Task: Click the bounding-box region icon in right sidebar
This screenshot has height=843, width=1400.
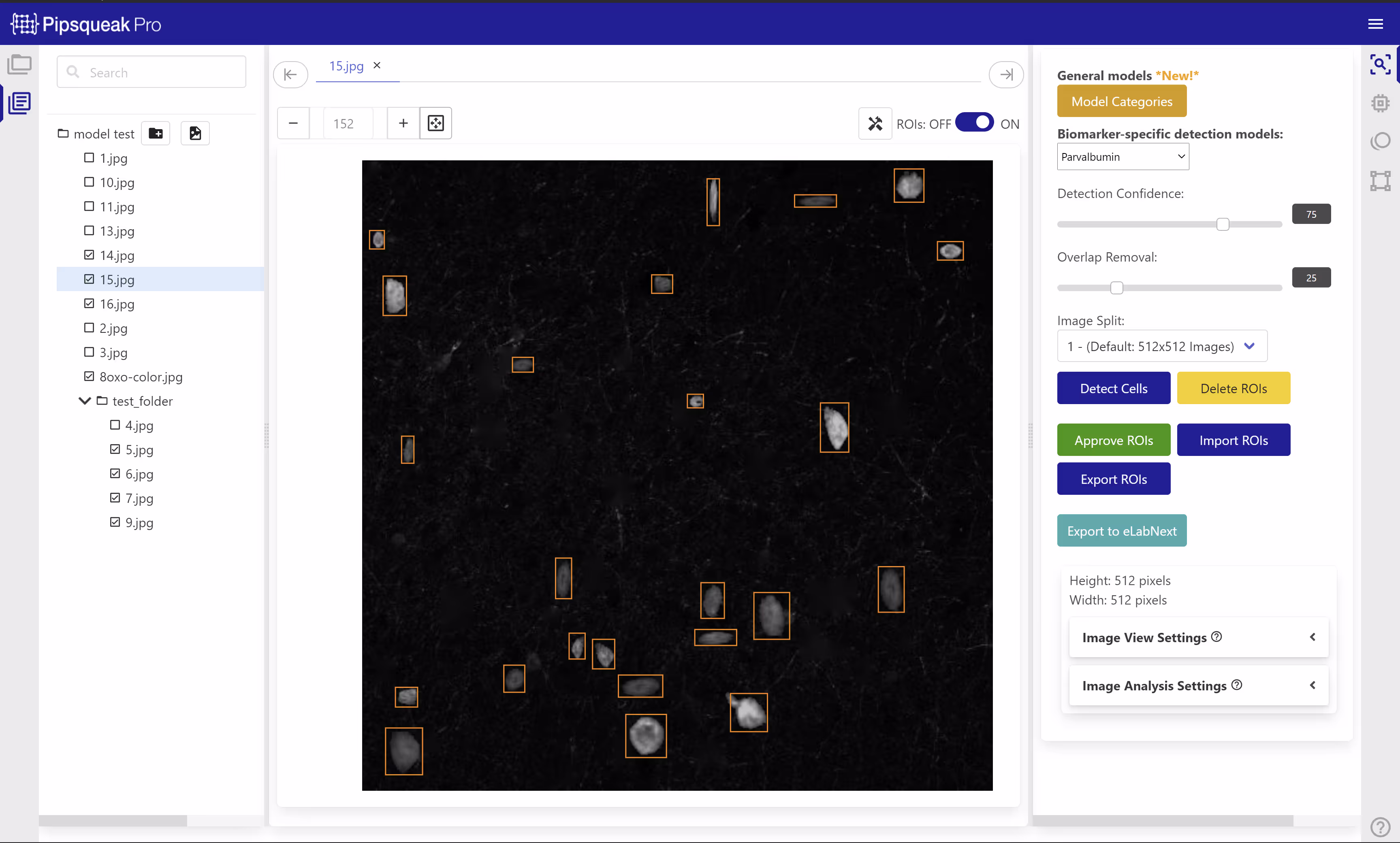Action: click(x=1380, y=181)
